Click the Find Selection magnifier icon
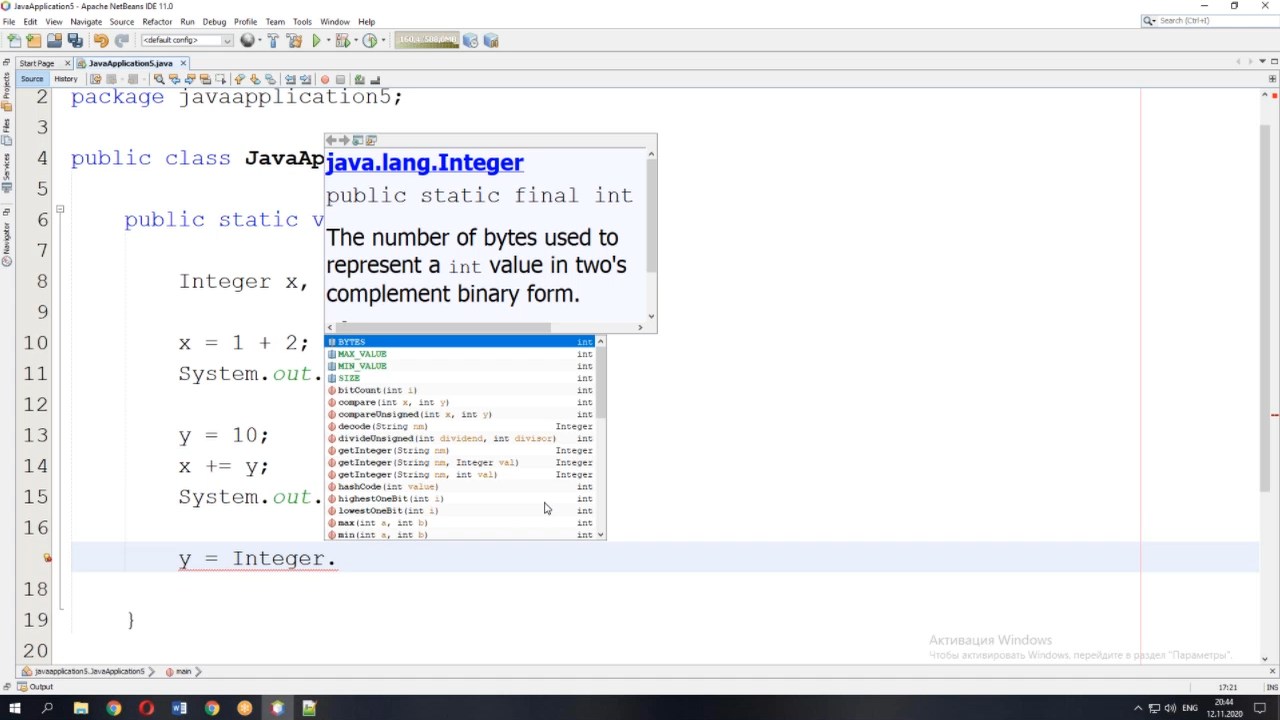Screen dimensions: 1280x720 [159, 79]
